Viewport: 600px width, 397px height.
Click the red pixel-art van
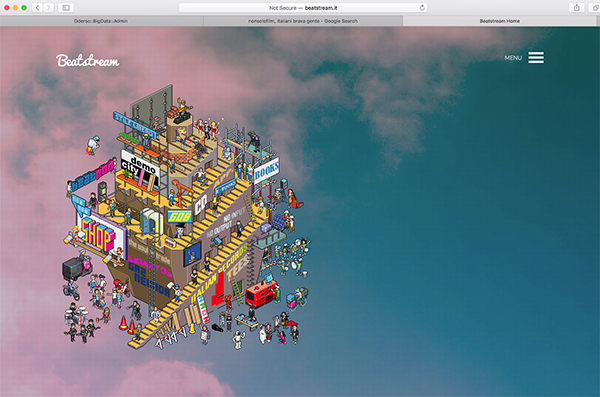260,293
